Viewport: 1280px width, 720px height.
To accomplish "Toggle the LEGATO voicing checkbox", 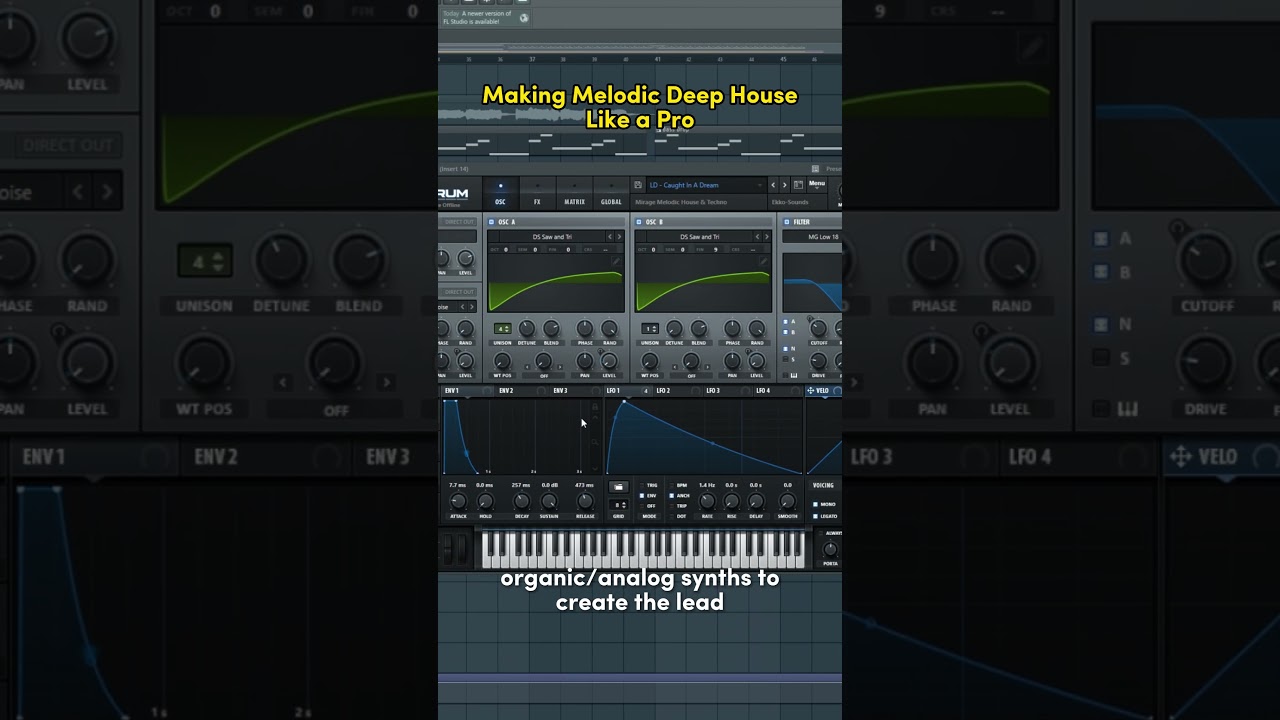I will coord(815,516).
